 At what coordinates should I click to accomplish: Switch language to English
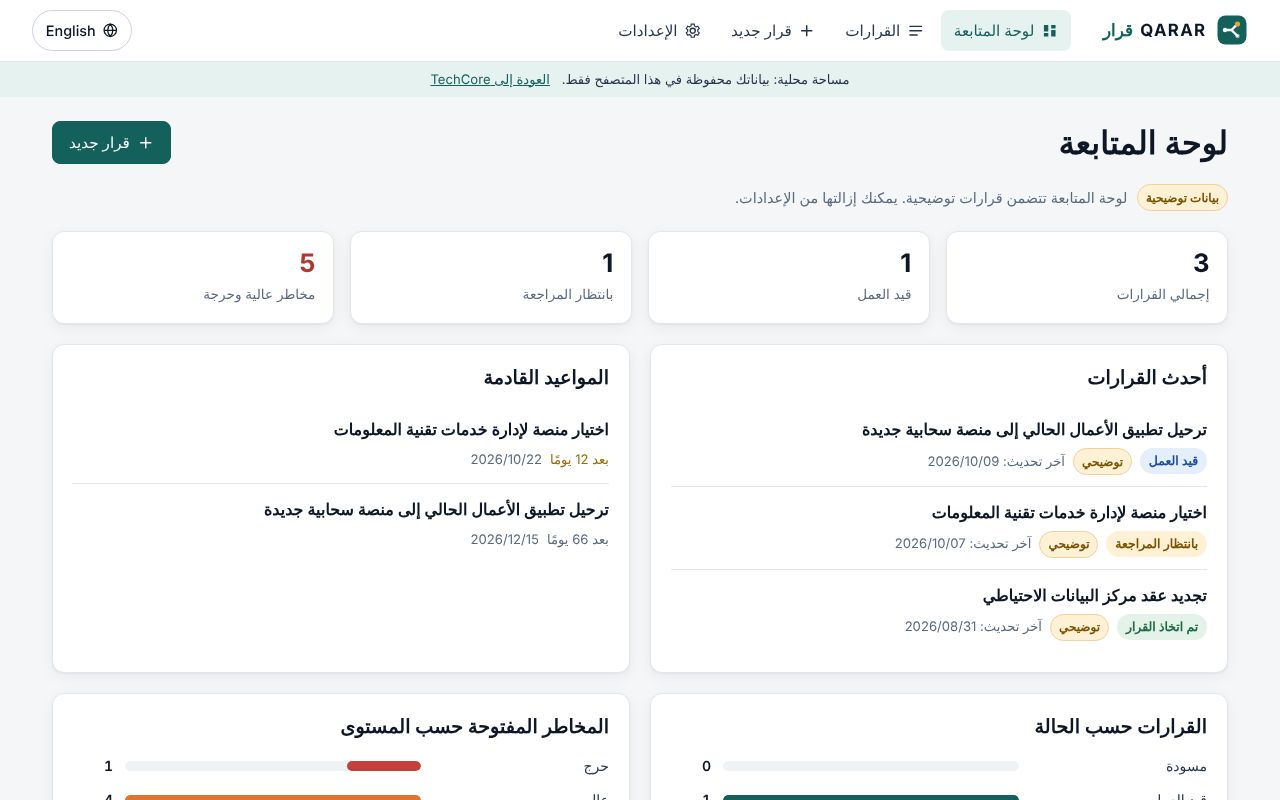point(82,31)
